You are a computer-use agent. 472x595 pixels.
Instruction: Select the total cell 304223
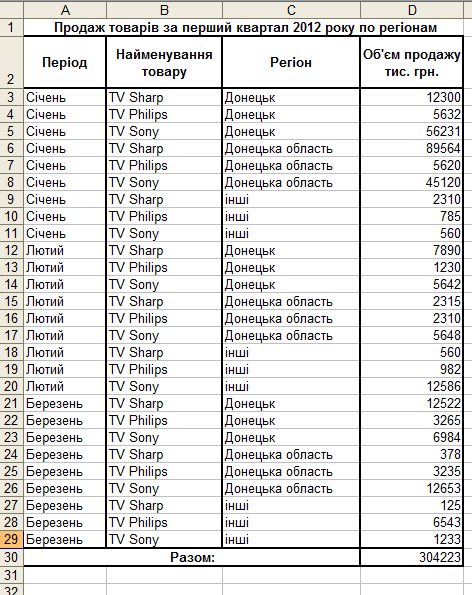(x=412, y=557)
